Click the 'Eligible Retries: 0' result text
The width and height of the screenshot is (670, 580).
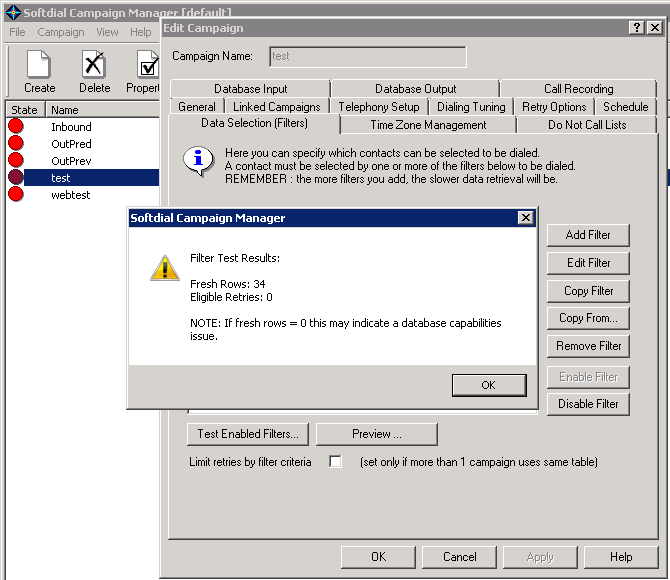pos(231,297)
